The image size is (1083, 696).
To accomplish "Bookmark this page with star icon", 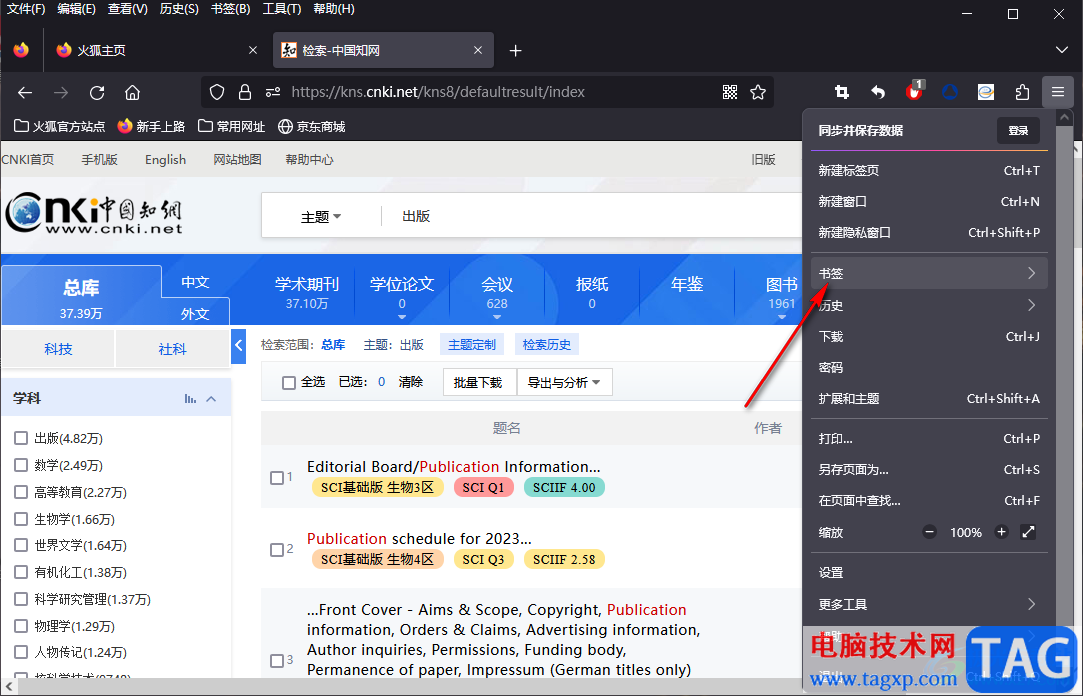I will pos(758,93).
